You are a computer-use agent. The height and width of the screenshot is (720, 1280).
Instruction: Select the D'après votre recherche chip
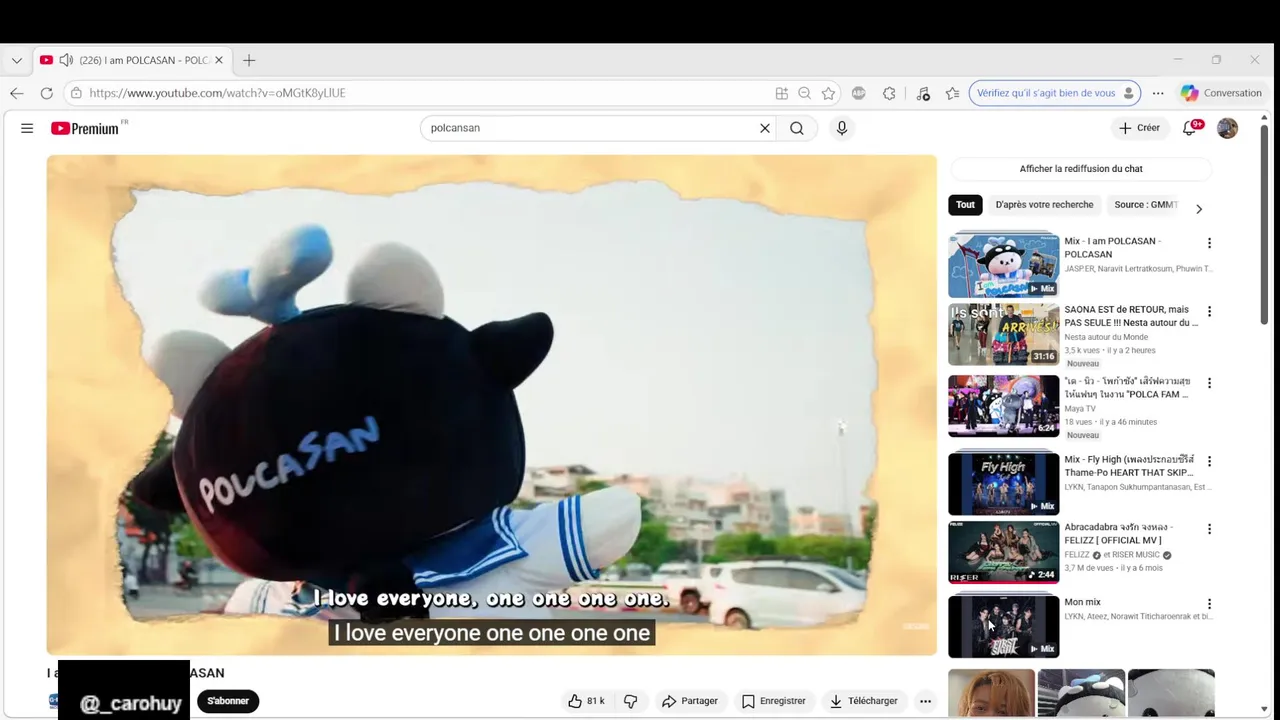[1044, 205]
